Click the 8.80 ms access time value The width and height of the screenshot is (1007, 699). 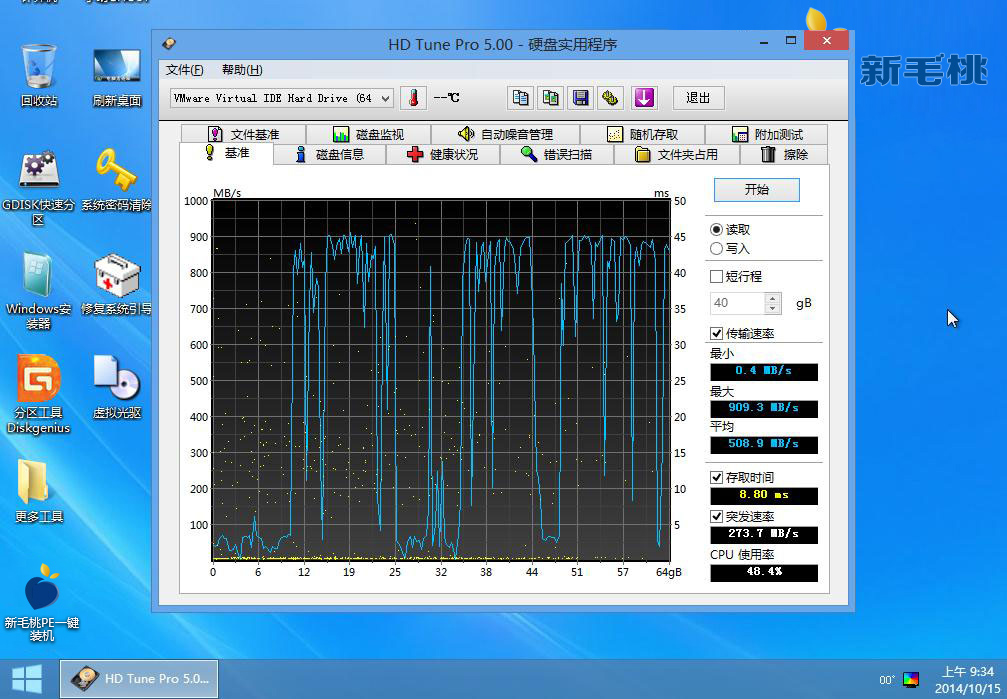764,495
